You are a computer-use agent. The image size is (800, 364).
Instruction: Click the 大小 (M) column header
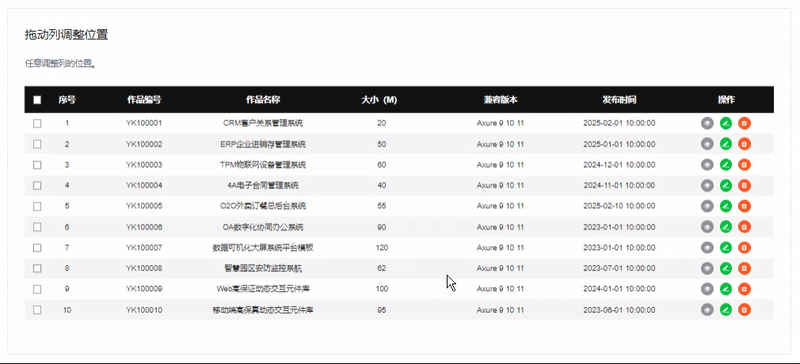point(379,100)
